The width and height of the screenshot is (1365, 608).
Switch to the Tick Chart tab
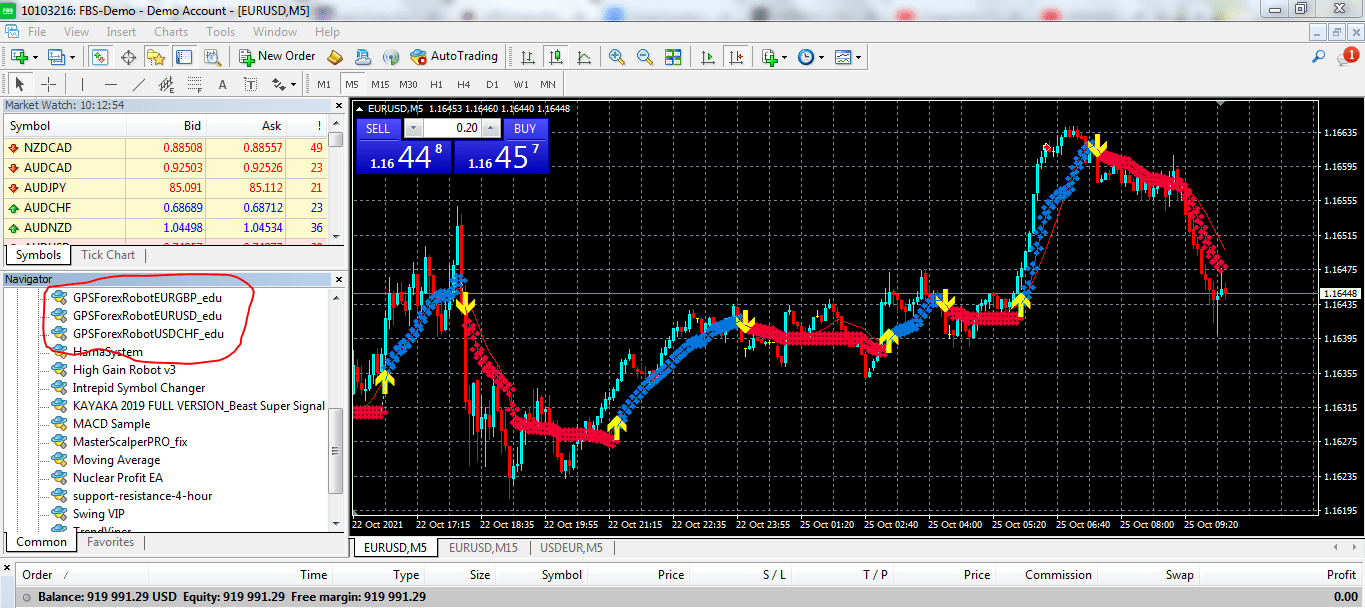(108, 255)
